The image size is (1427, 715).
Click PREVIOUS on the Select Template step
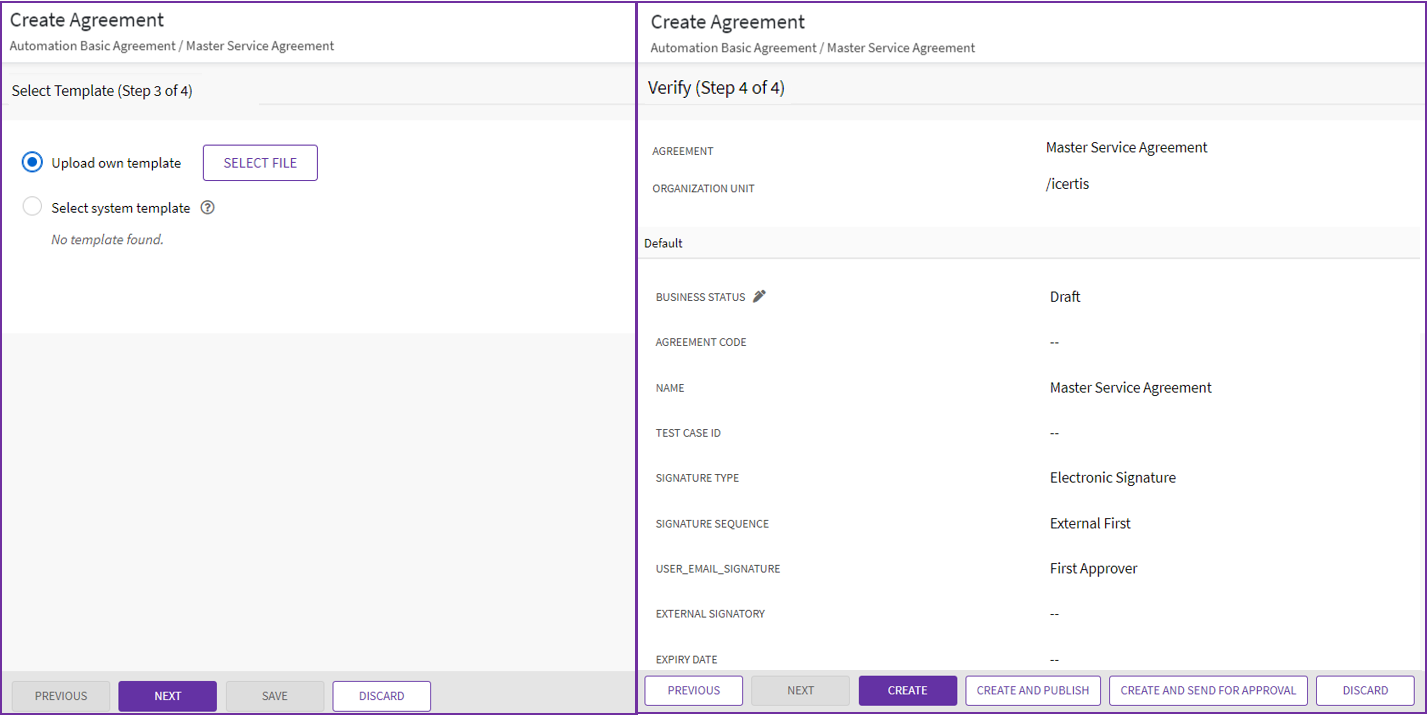pos(61,696)
